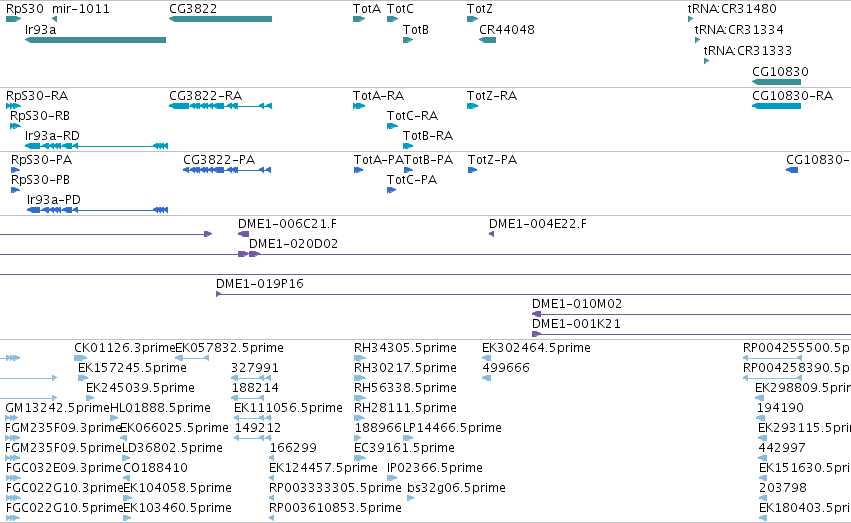The width and height of the screenshot is (851, 523).
Task: Click the DME1-019P16 clone label
Action: click(260, 284)
